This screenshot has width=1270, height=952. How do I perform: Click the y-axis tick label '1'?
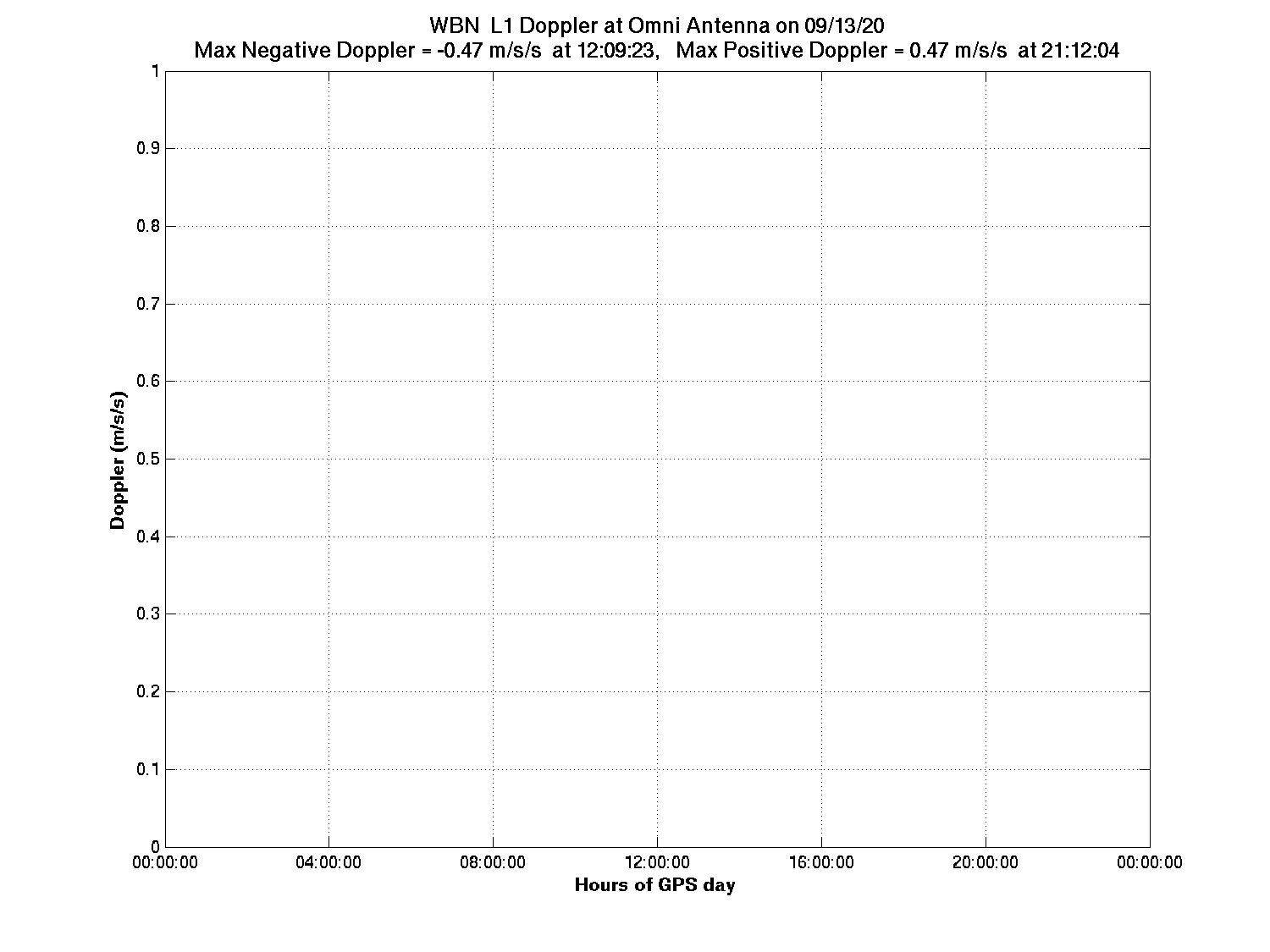point(155,71)
